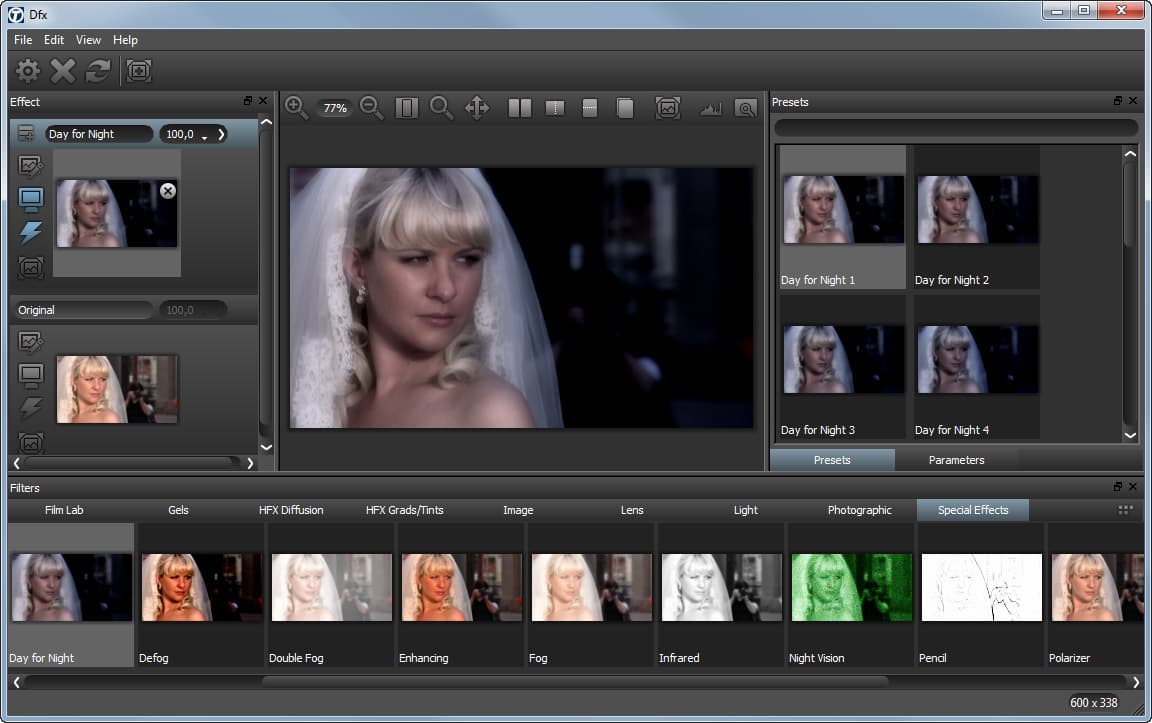Click the cancel X icon in main toolbar
Image resolution: width=1152 pixels, height=723 pixels.
(x=62, y=71)
